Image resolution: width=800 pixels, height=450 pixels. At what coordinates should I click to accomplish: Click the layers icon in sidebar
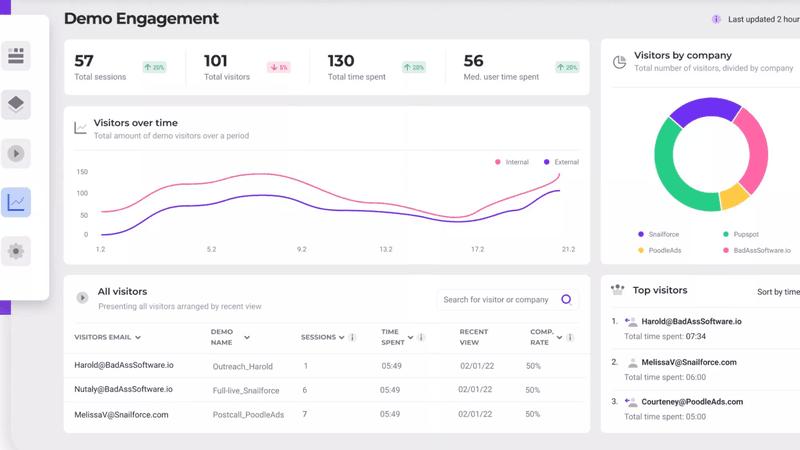pos(16,104)
